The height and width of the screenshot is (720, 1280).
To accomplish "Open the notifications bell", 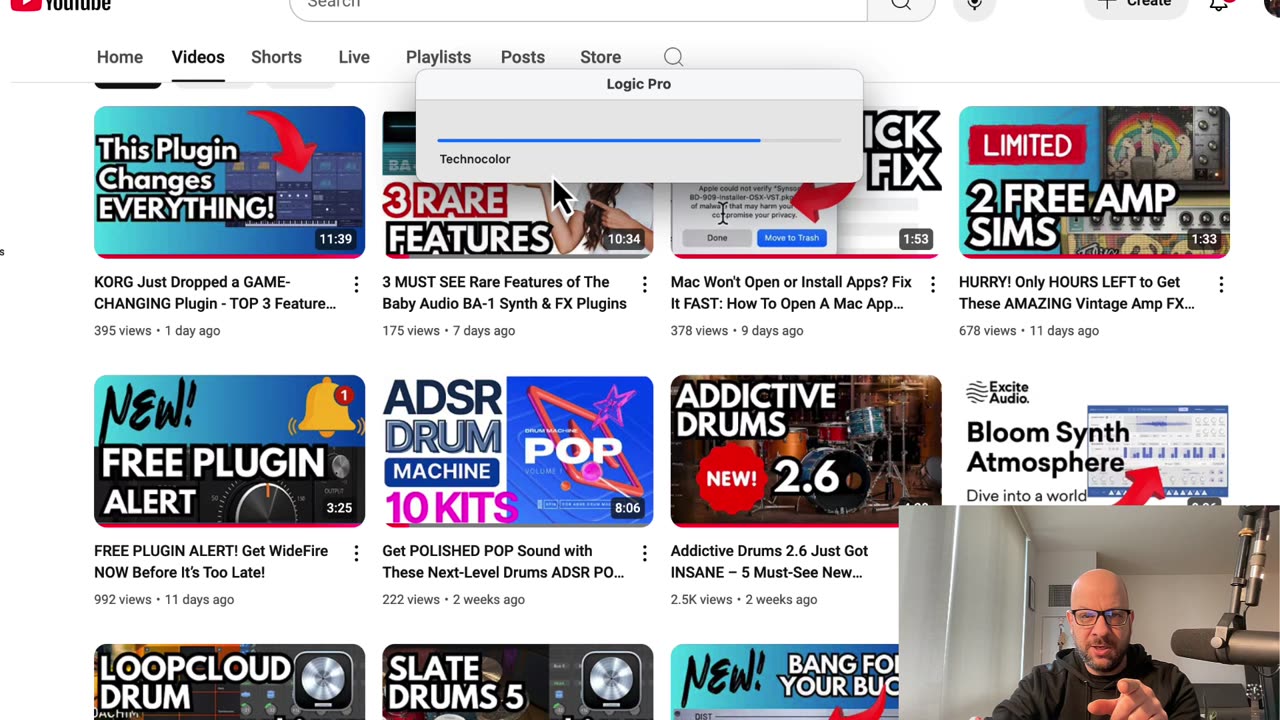I will pos(1219,5).
